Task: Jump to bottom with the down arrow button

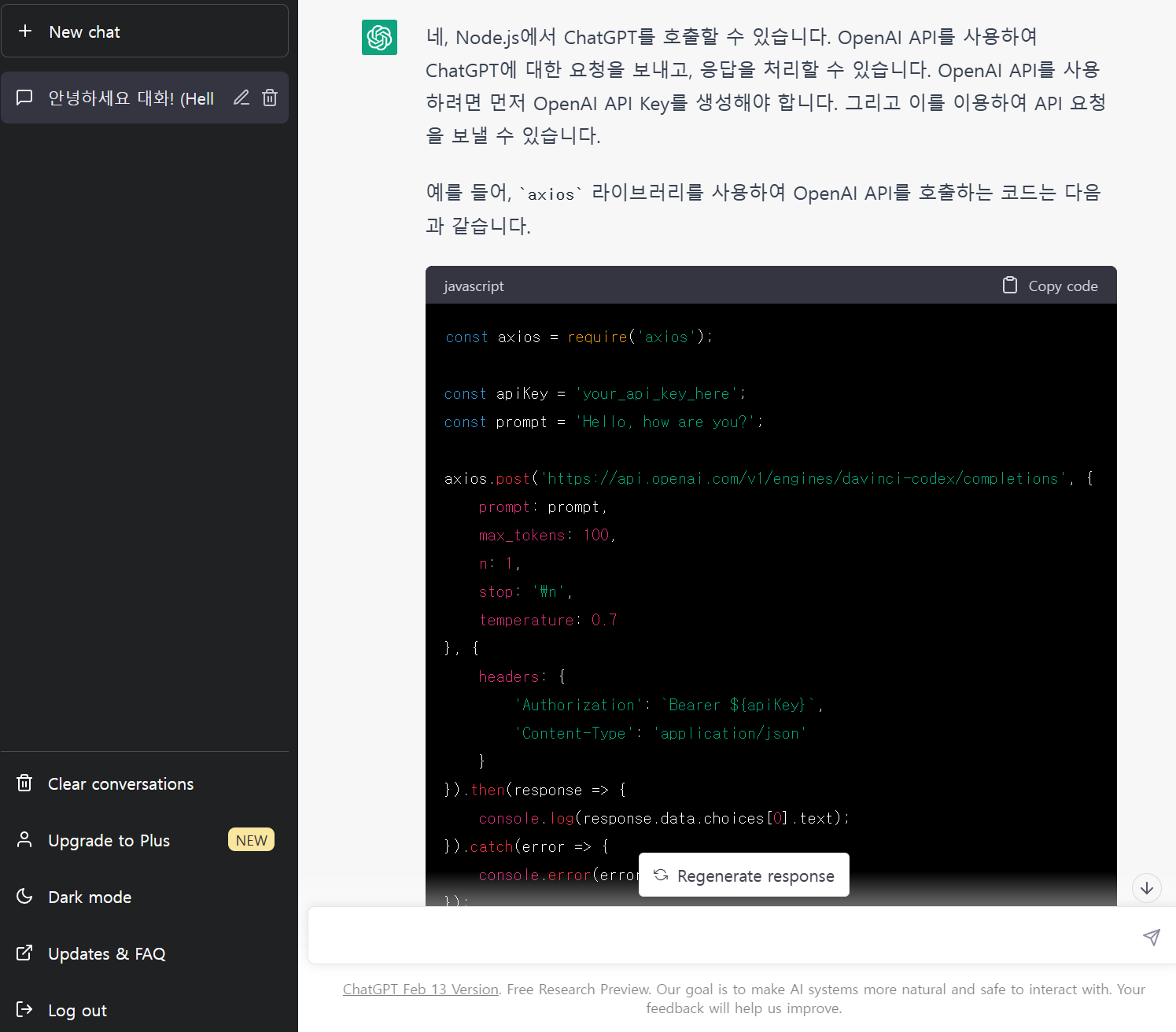Action: click(1147, 888)
